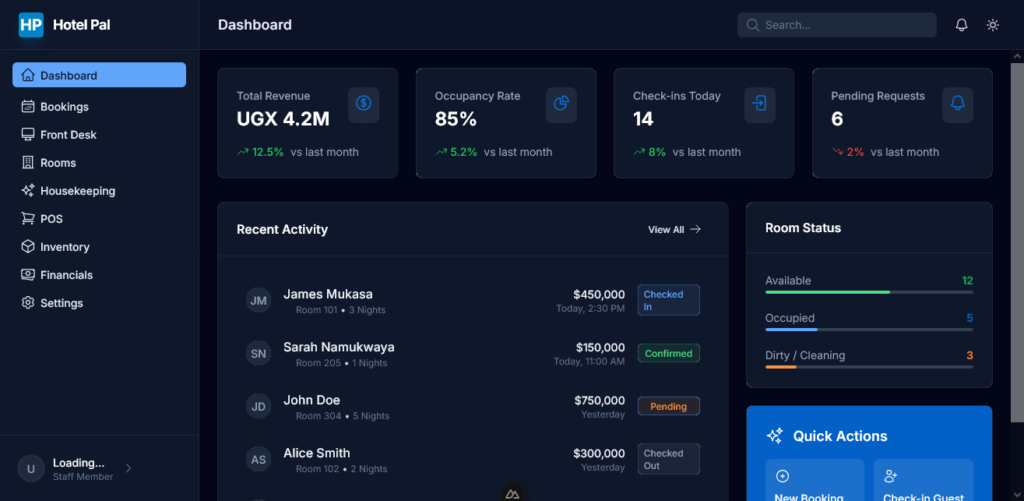Open Settings from the sidebar

pos(61,303)
